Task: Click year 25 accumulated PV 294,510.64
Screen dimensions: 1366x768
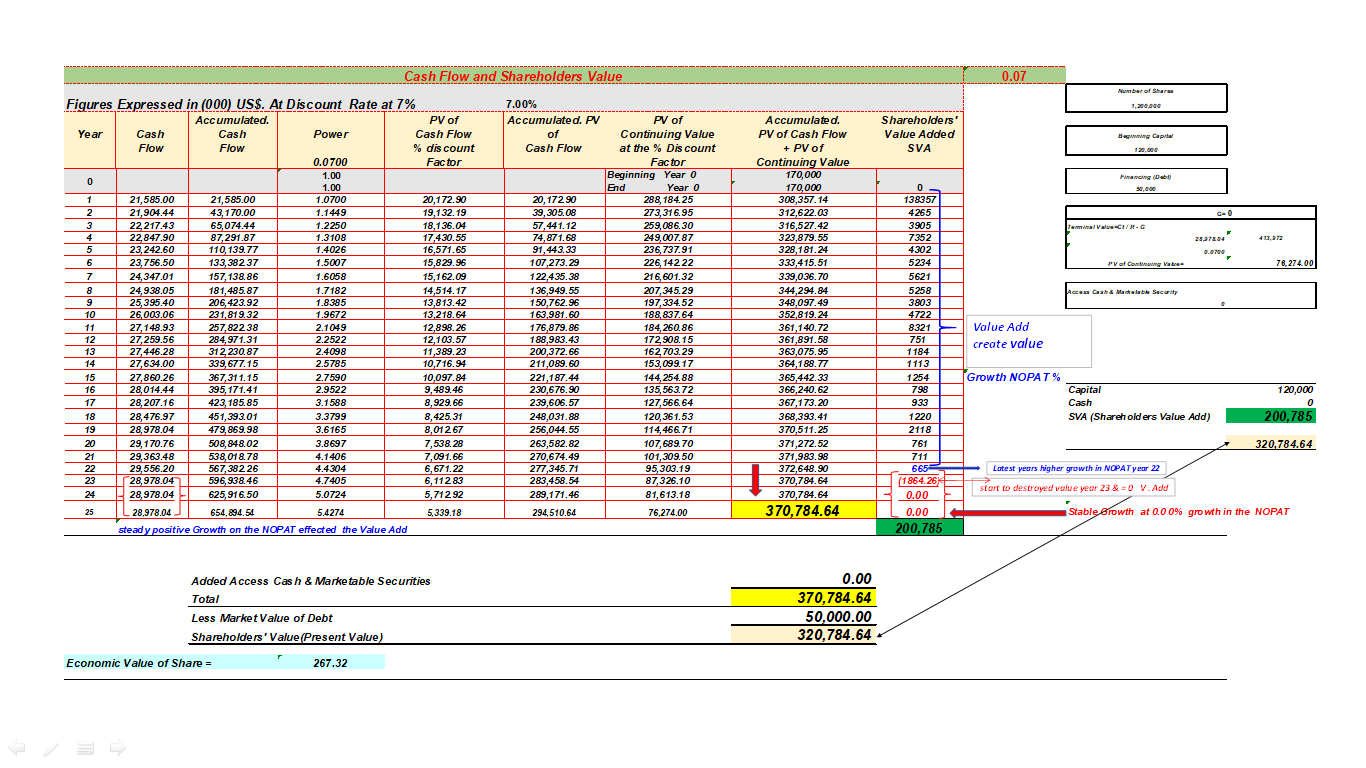Action: coord(553,512)
